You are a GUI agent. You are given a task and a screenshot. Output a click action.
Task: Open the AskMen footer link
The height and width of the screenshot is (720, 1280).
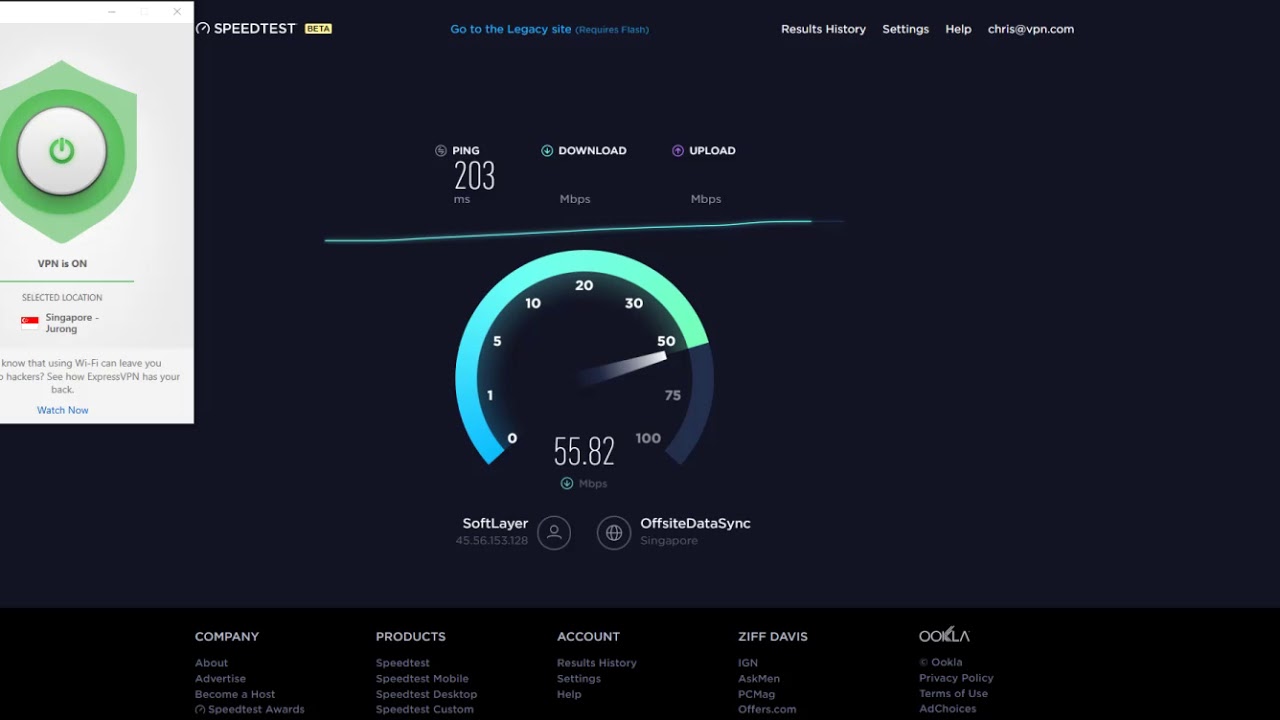759,678
